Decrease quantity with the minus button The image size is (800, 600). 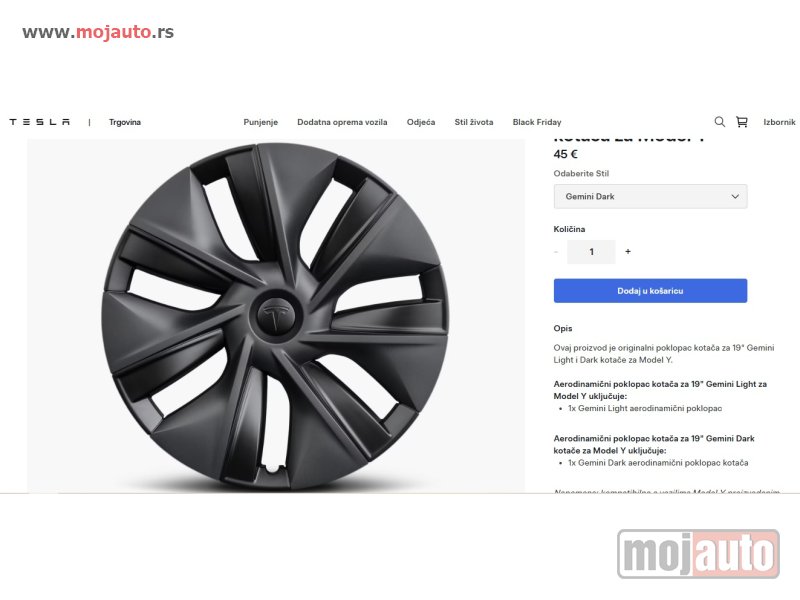click(556, 252)
